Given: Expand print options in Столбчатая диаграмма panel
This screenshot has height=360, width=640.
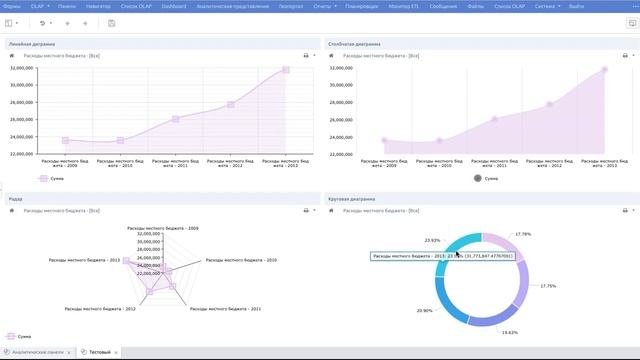Looking at the screenshot, I should pyautogui.click(x=633, y=55).
